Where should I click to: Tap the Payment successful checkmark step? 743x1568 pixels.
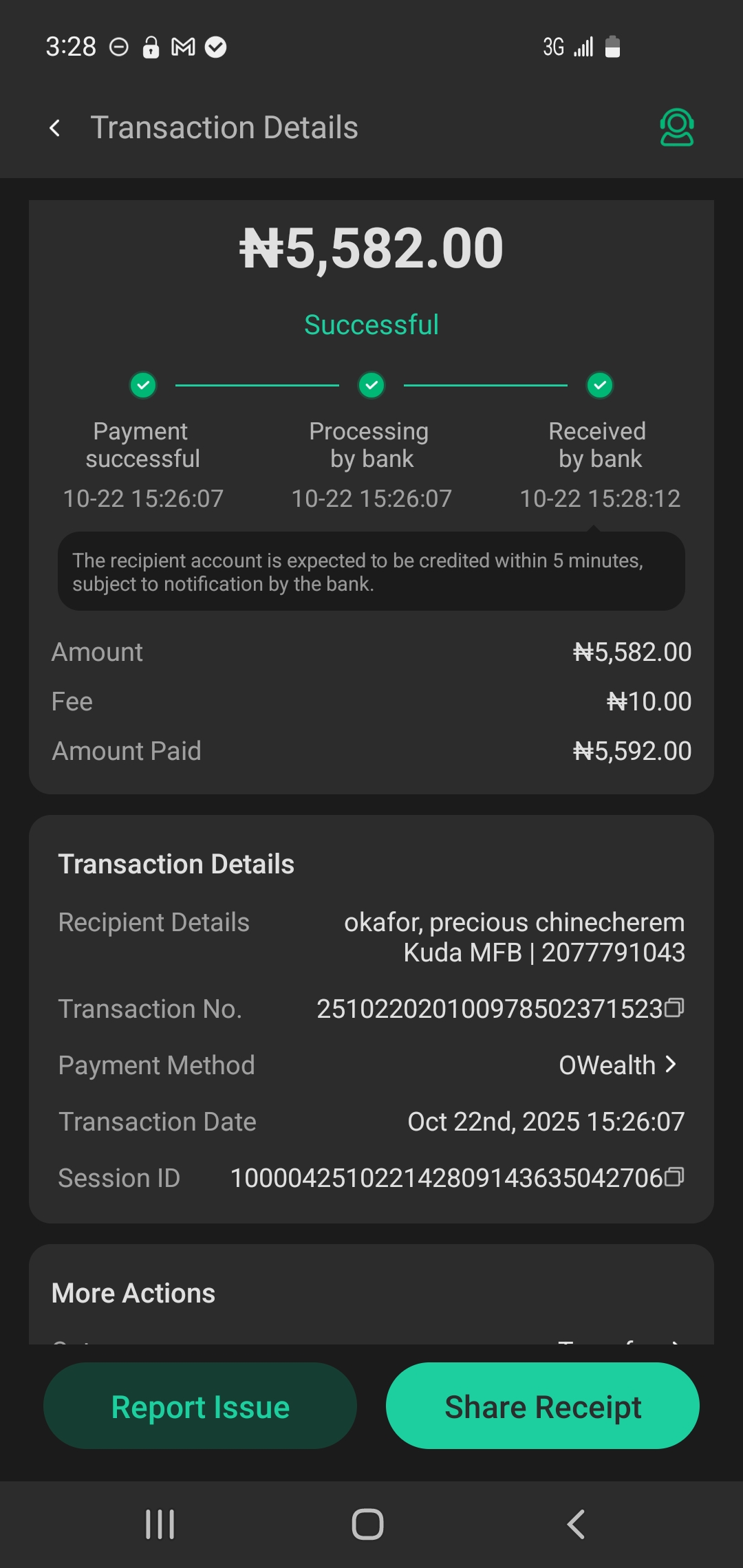click(x=143, y=385)
